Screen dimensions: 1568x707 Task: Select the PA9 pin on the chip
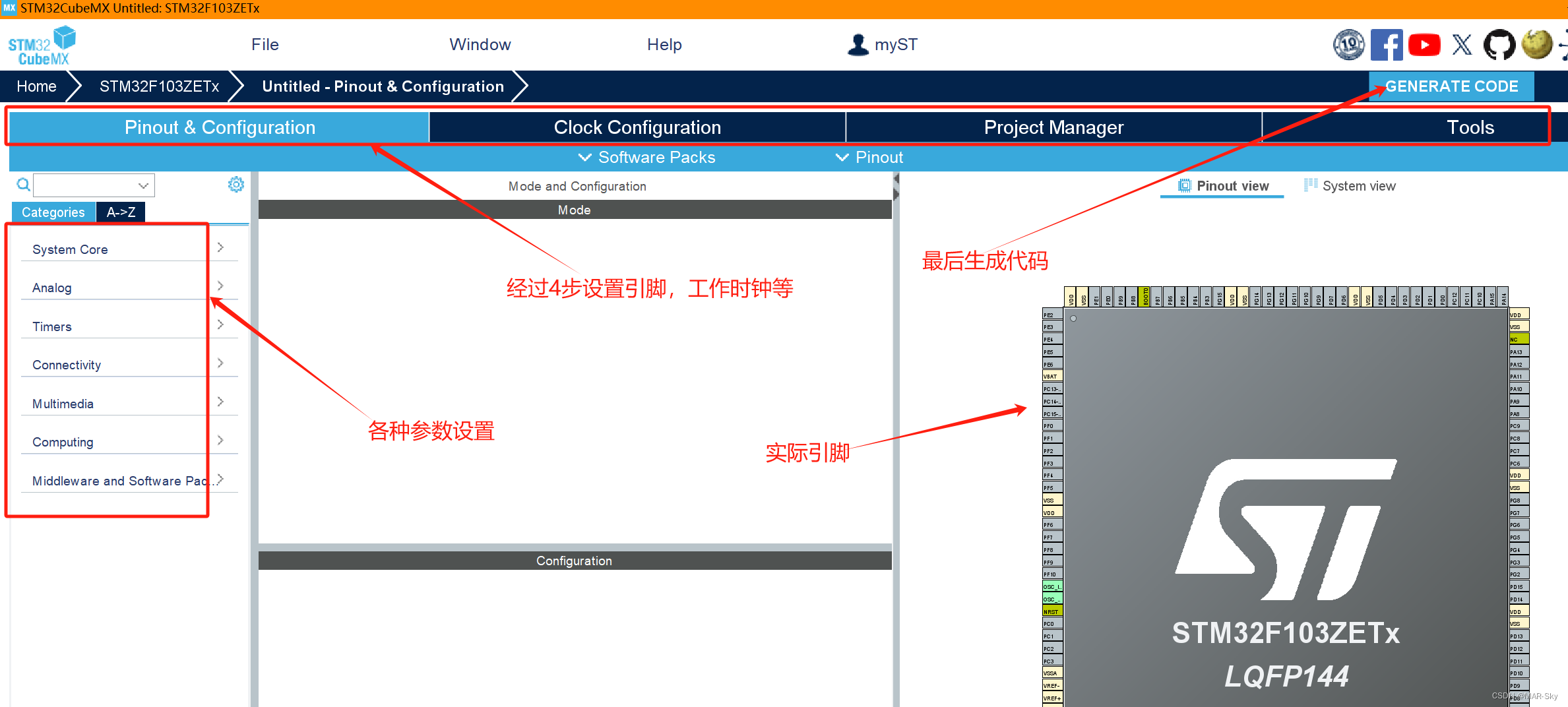(1519, 401)
